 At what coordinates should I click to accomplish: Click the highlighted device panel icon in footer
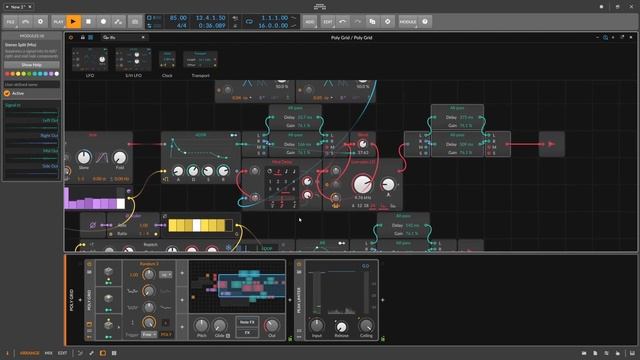pos(103,353)
